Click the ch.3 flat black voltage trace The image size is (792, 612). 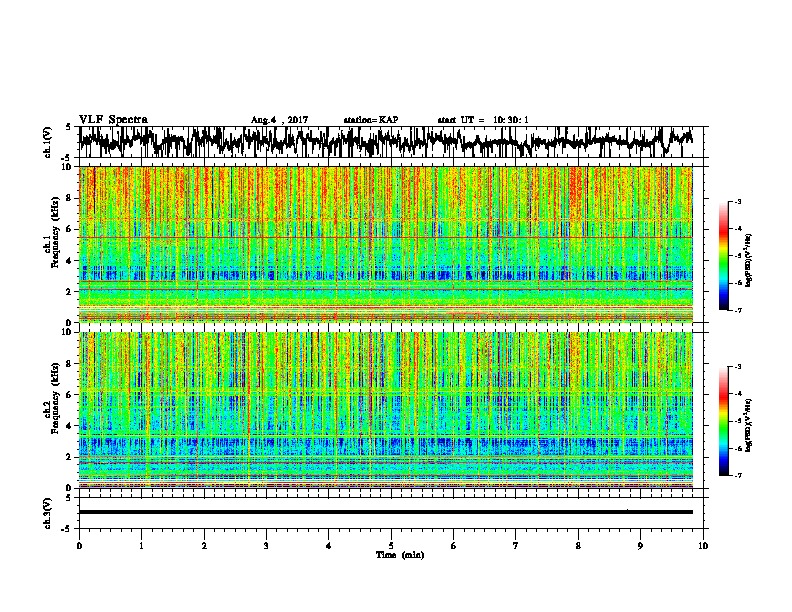click(385, 512)
